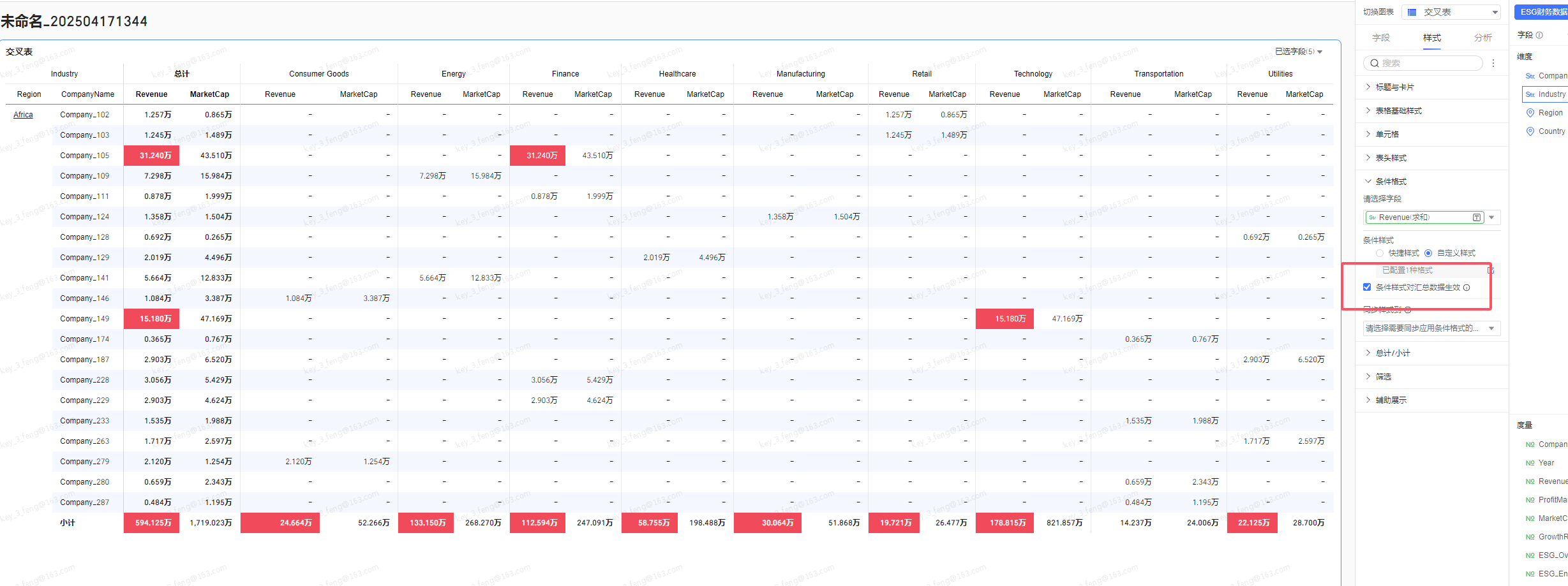Switch to the 分析 tab

click(x=1482, y=38)
